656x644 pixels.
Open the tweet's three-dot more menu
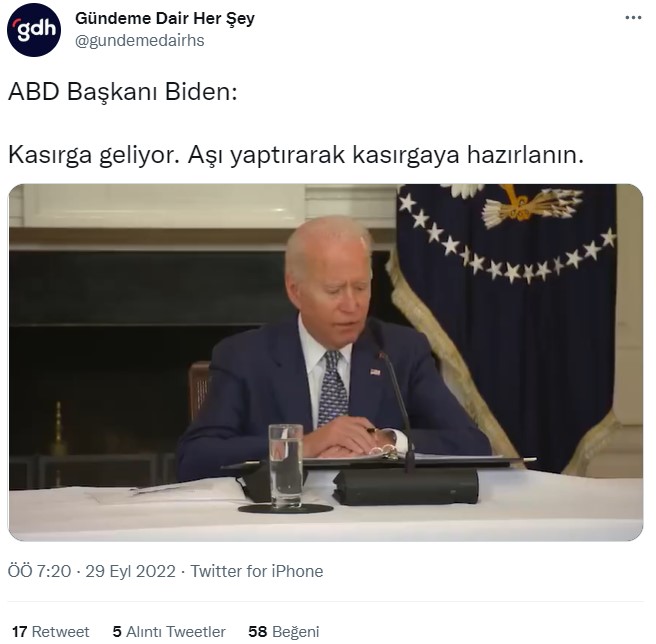click(x=633, y=18)
